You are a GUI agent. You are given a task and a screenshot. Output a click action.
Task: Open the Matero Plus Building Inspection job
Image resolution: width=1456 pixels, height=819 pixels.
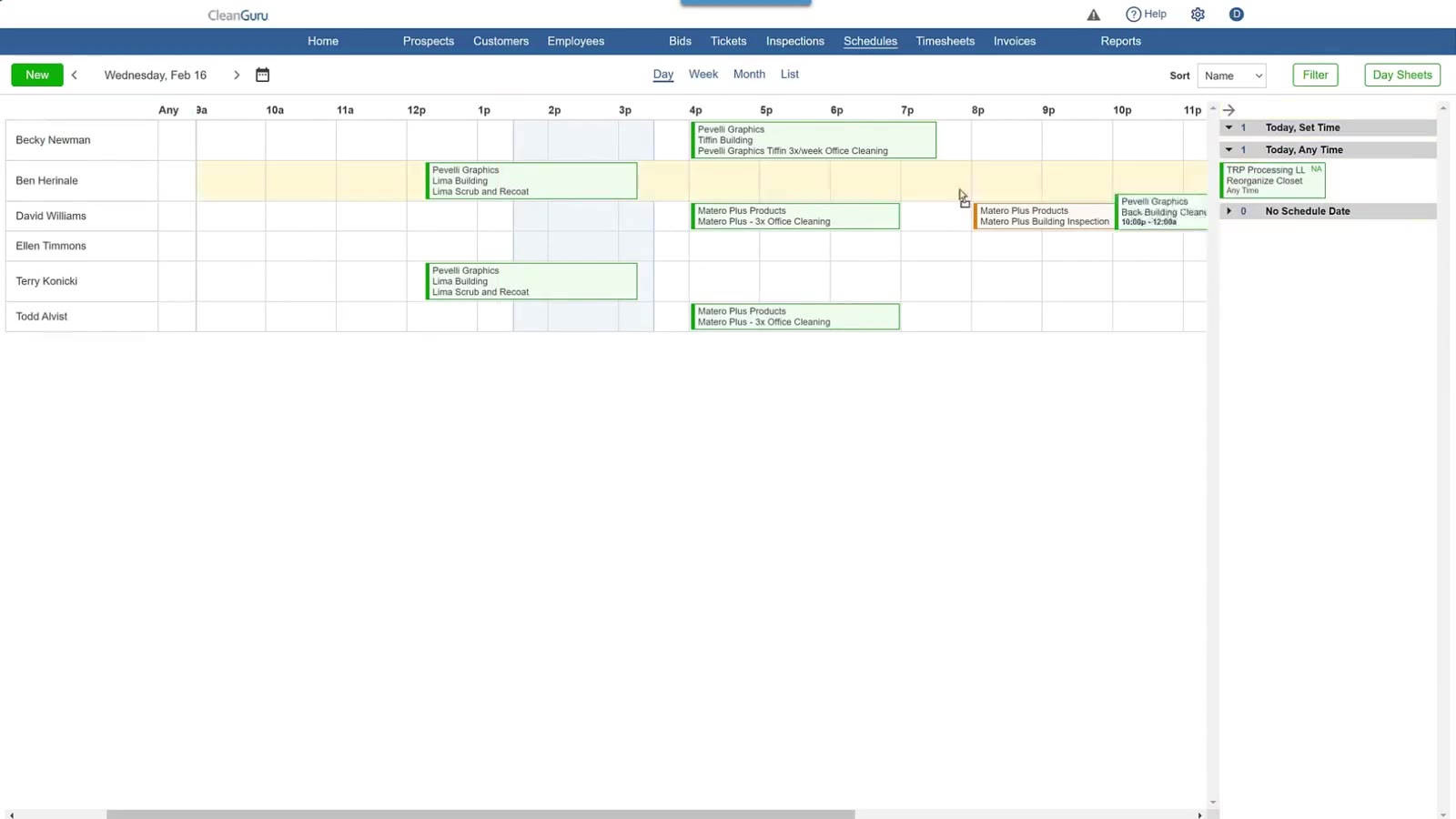pyautogui.click(x=1045, y=217)
